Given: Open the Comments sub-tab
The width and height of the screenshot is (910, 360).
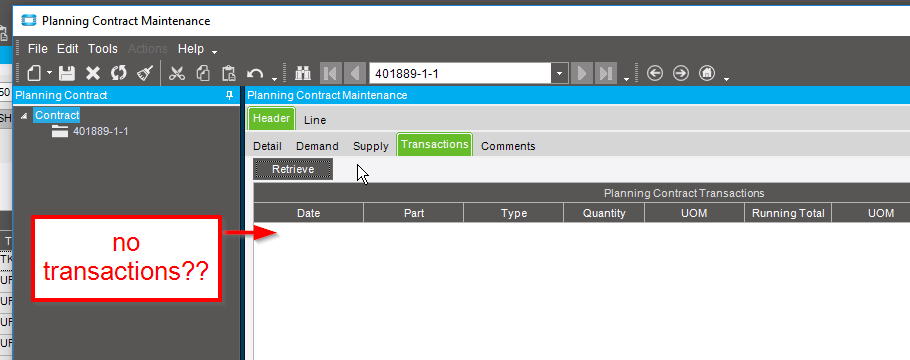Looking at the screenshot, I should pos(508,146).
